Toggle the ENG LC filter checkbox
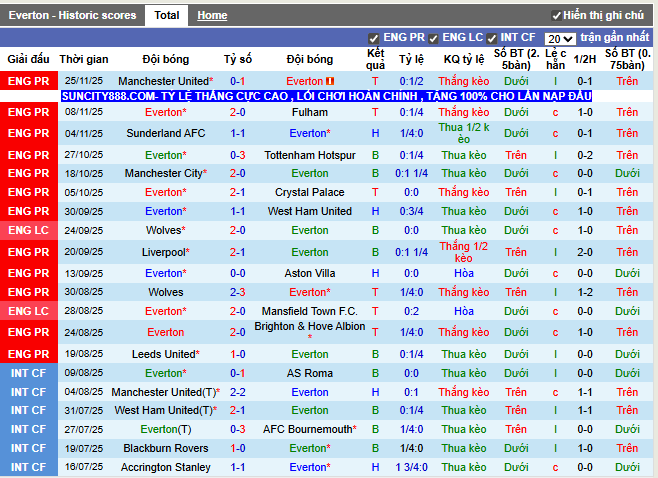This screenshot has width=658, height=478. tap(434, 38)
